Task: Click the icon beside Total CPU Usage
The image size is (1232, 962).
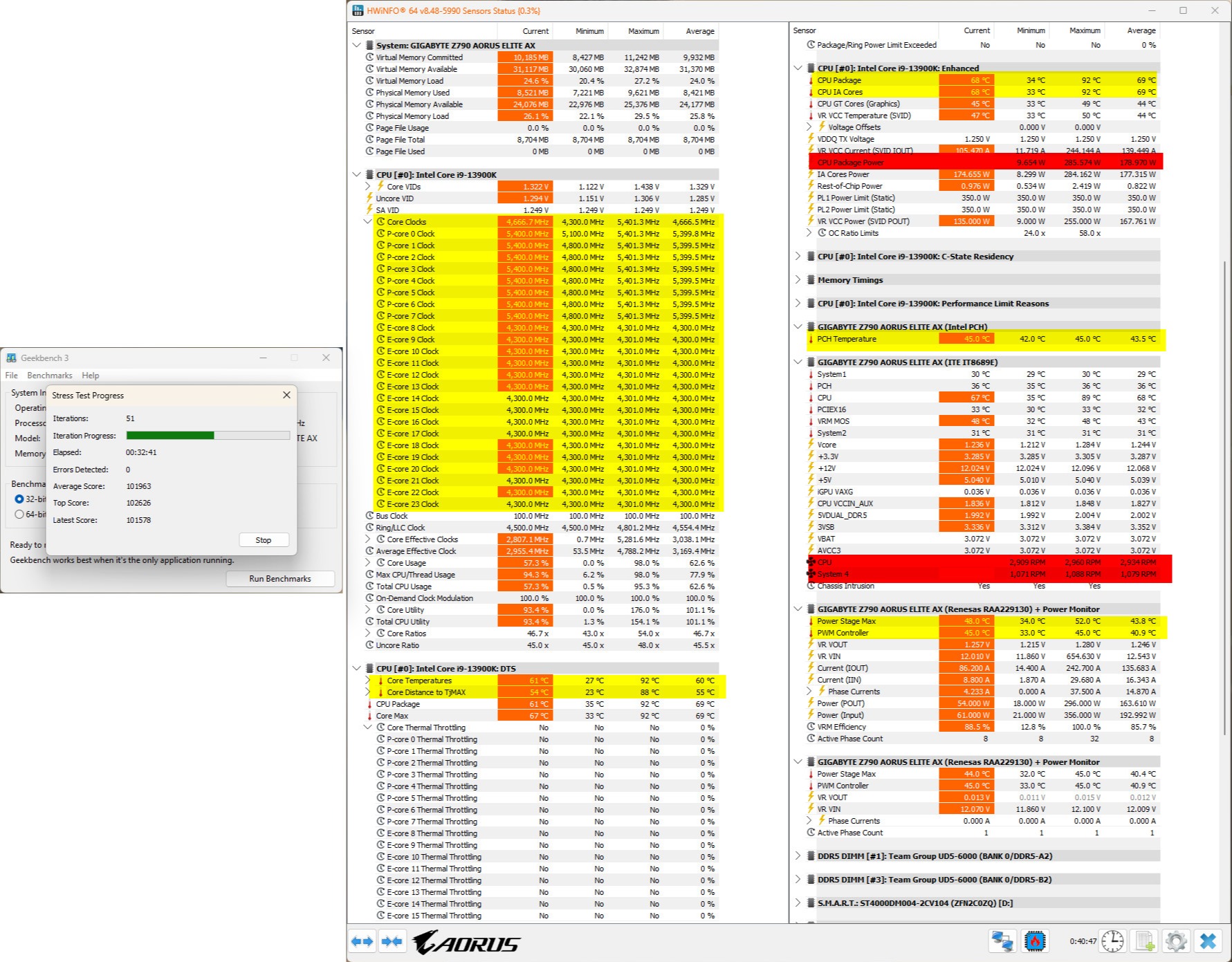Action: click(369, 586)
